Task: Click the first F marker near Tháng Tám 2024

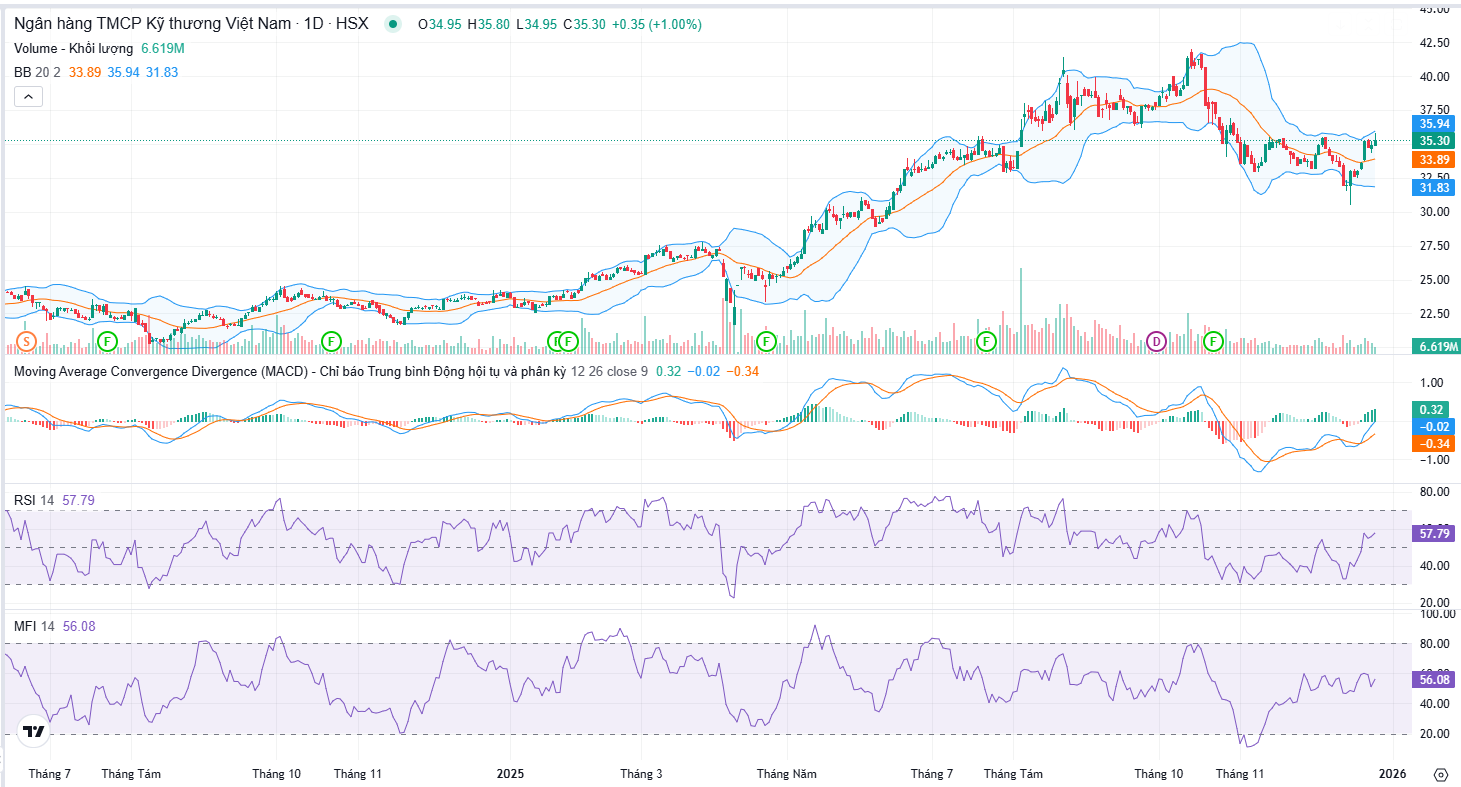Action: click(107, 342)
